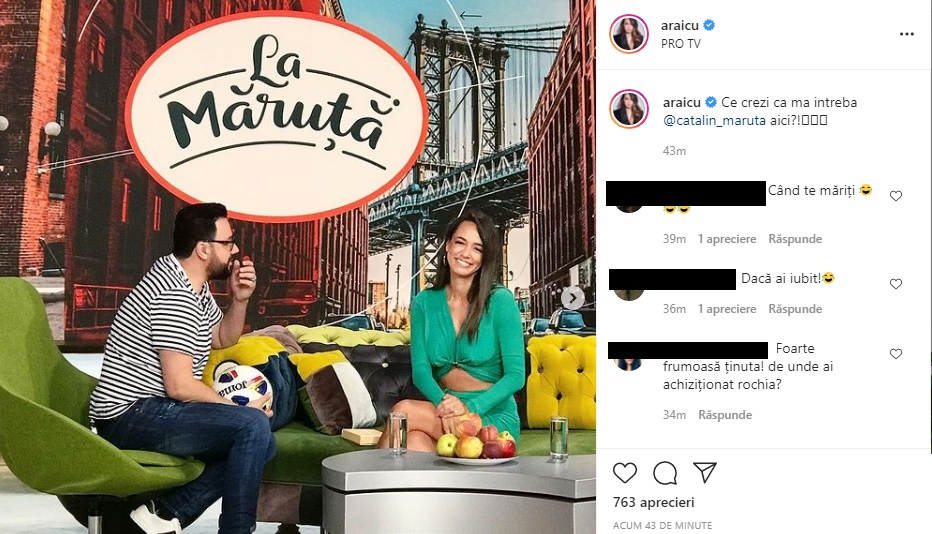Show the 763 aprecieri likes list
Viewport: 932px width, 534px height.
point(654,502)
